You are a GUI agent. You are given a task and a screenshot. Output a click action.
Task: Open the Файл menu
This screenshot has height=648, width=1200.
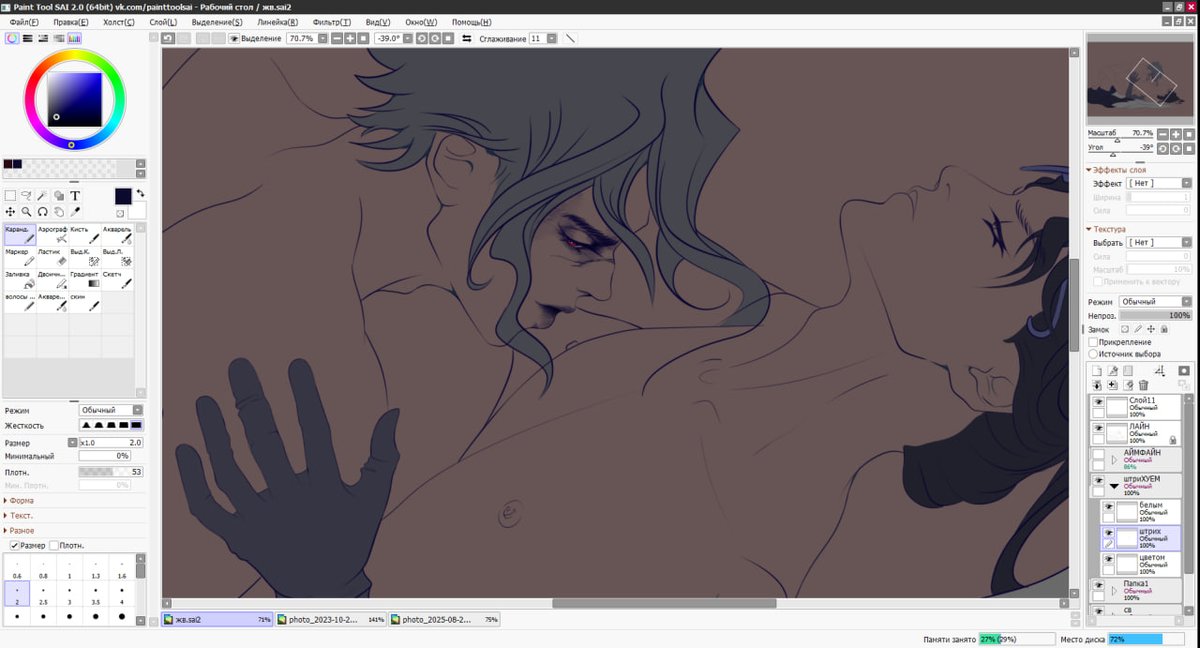tap(24, 22)
